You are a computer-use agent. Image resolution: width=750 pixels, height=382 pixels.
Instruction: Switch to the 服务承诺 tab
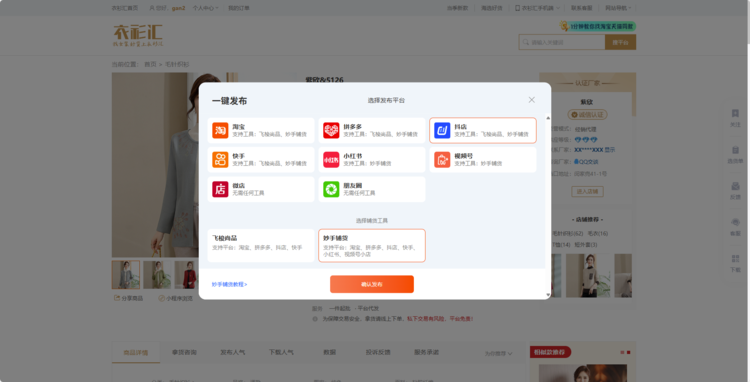click(427, 352)
